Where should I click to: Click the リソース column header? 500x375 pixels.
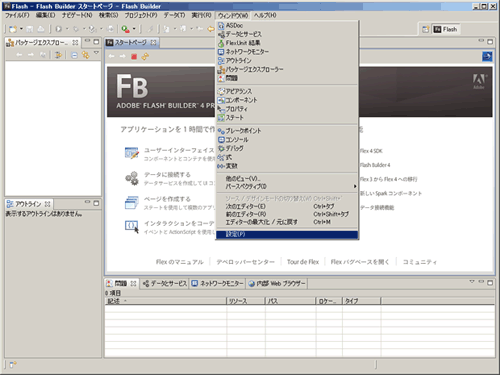click(x=246, y=301)
